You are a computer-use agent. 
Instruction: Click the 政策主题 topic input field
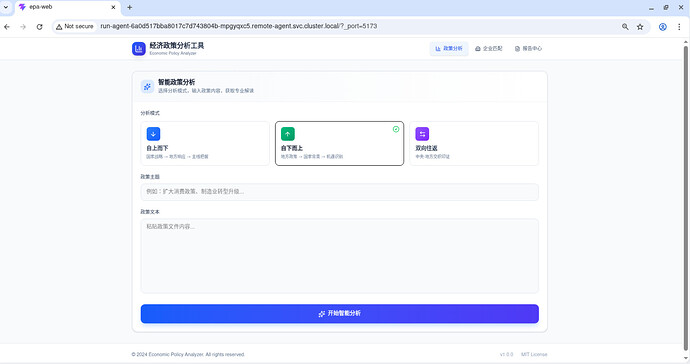340,192
